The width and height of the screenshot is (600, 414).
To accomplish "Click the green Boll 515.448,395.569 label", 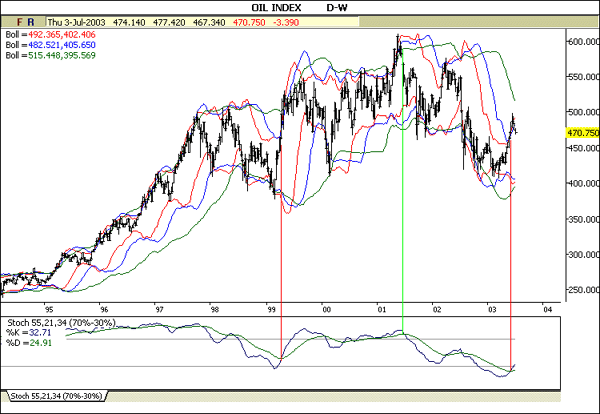I will pos(50,55).
